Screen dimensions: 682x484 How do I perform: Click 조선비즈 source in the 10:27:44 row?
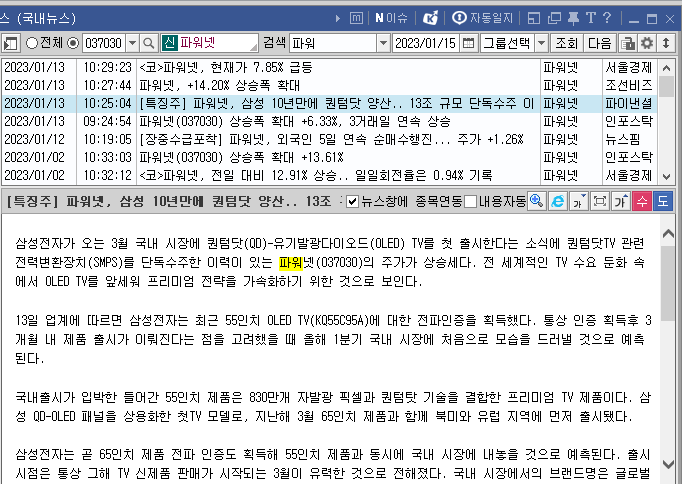coord(629,85)
